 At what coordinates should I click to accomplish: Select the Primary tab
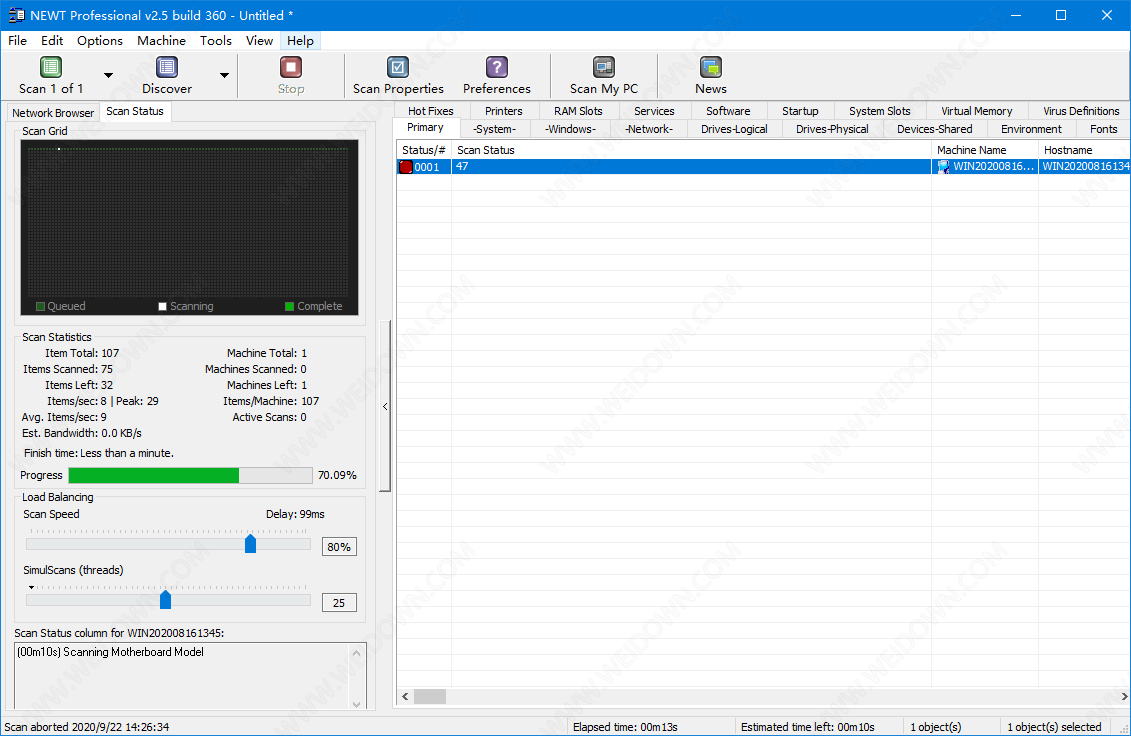426,128
